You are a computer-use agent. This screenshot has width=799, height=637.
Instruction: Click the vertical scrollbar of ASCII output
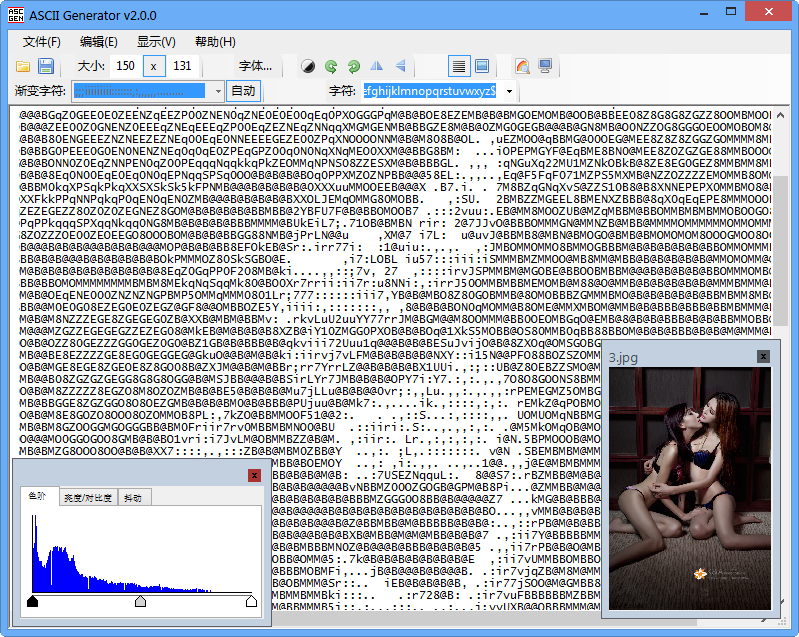click(781, 250)
